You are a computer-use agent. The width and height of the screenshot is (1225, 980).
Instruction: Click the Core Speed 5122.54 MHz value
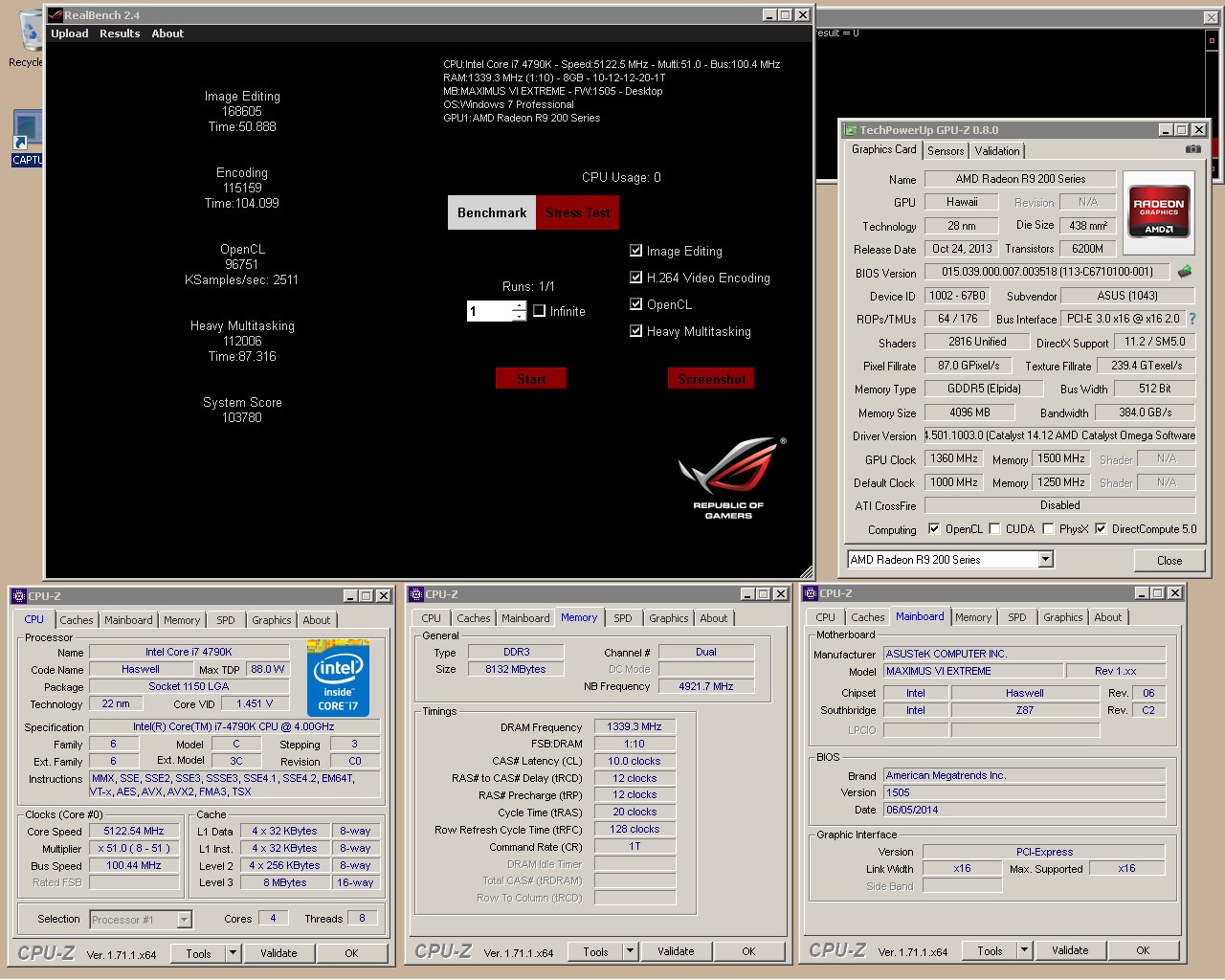coord(134,831)
